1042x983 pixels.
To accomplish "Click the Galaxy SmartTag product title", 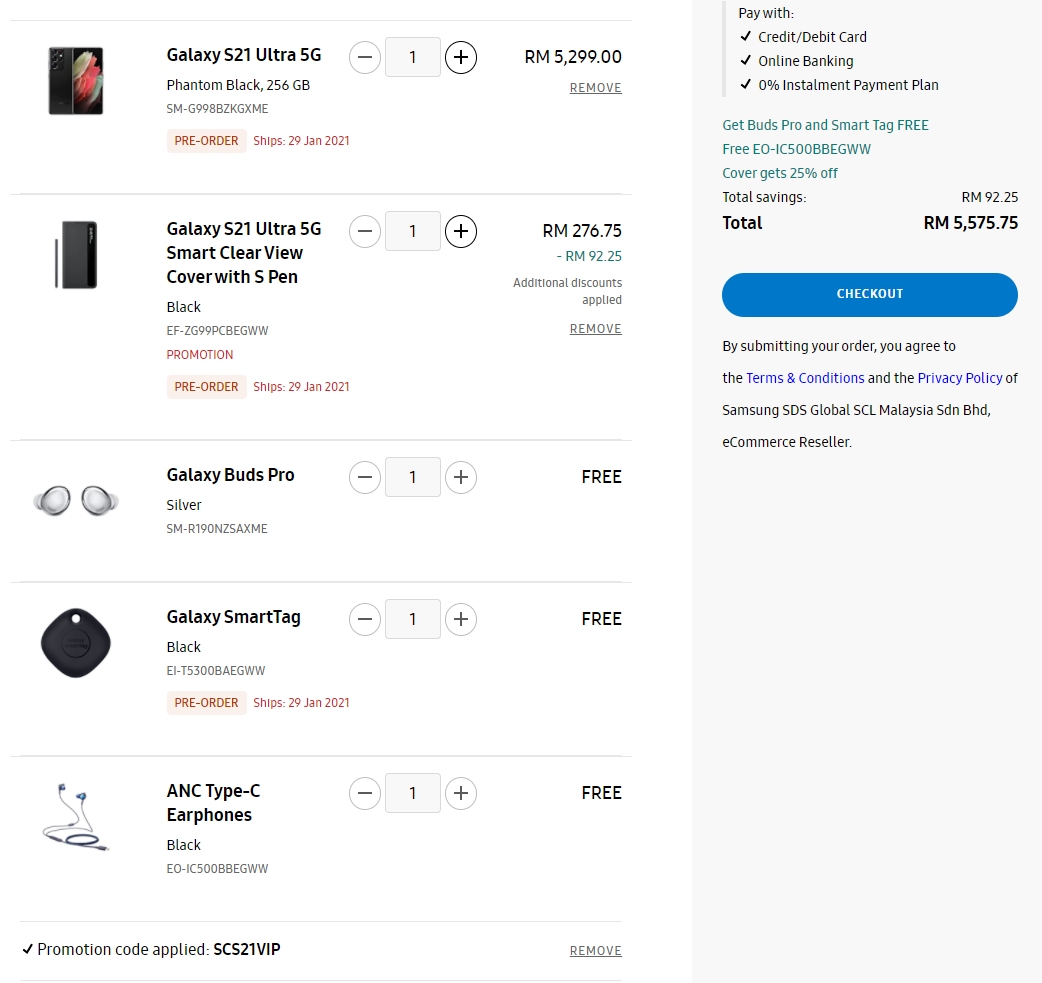I will tap(233, 617).
